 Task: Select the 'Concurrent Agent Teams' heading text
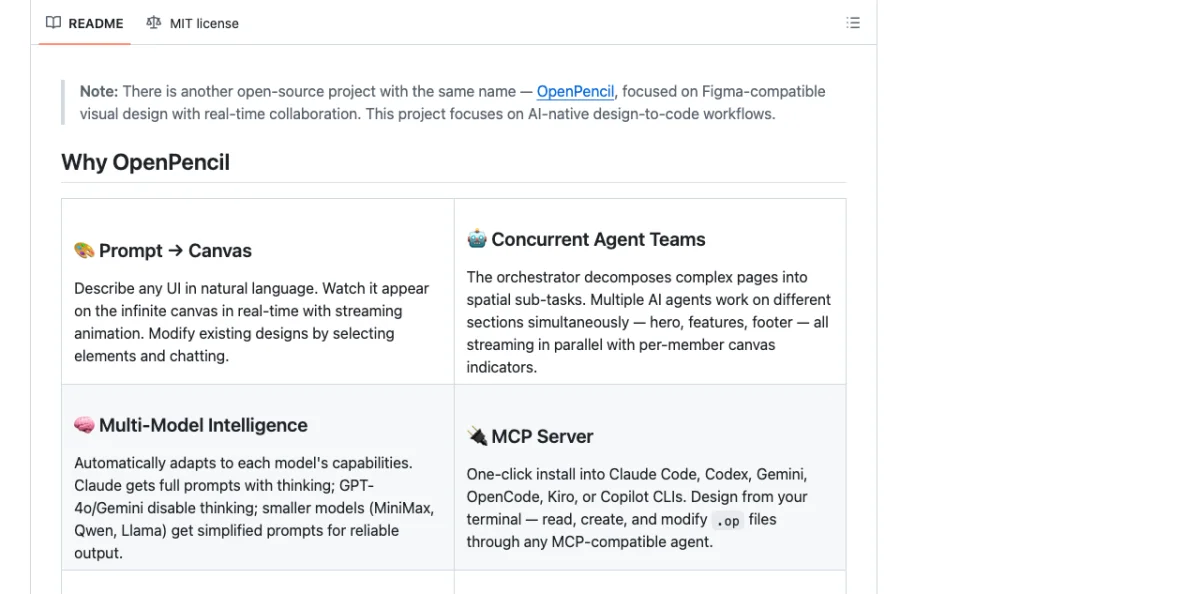point(598,239)
